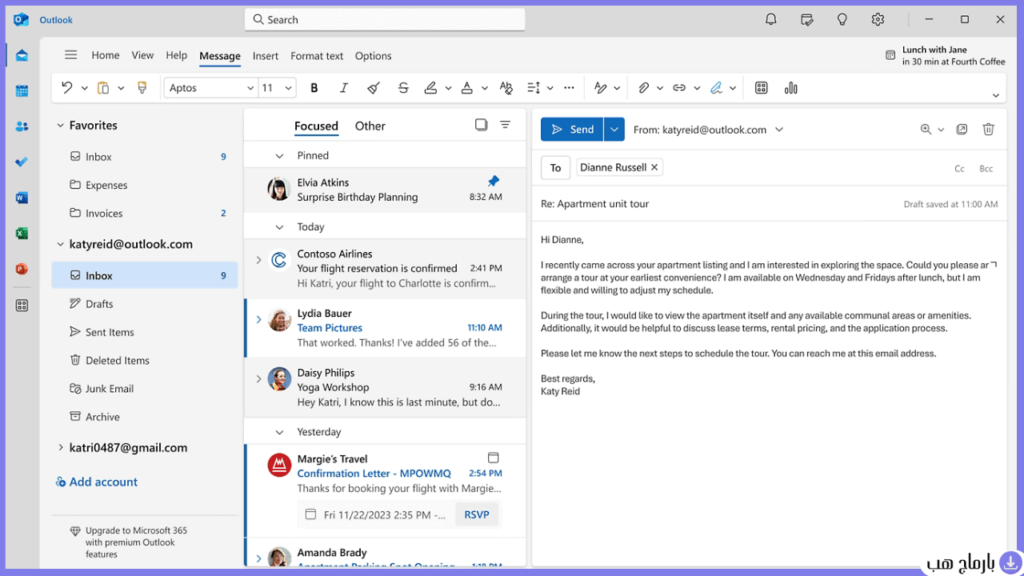This screenshot has height=576, width=1024.
Task: Toggle Bold formatting
Action: click(314, 88)
